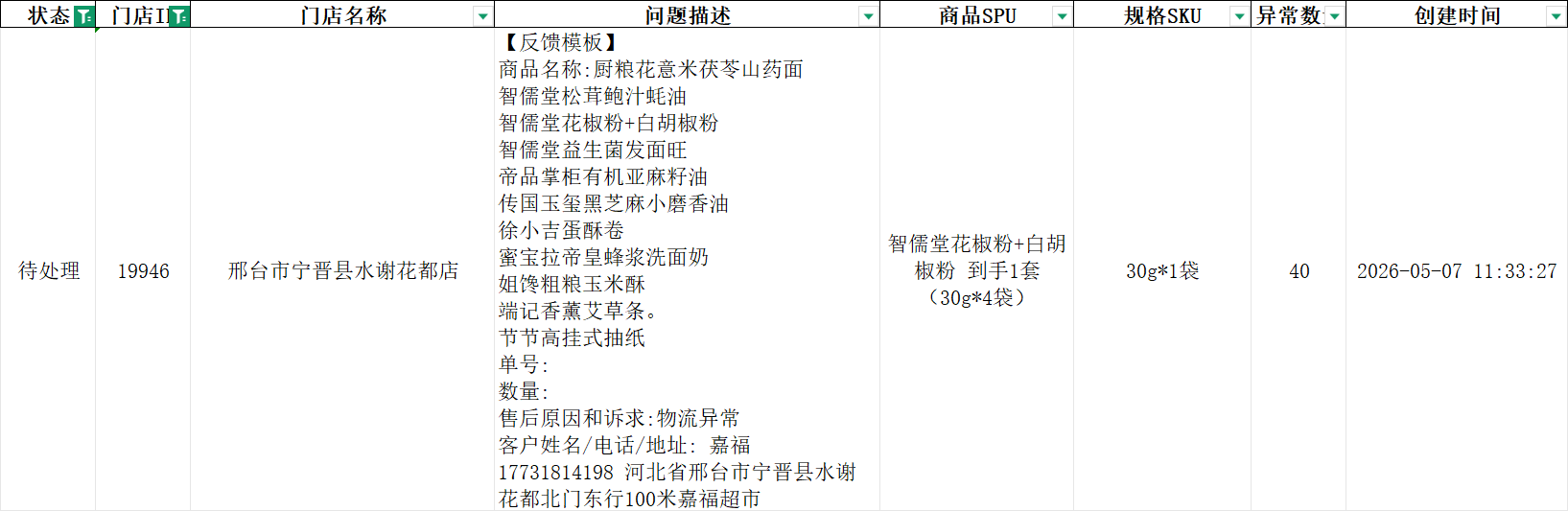Open the active filter on 门店ID column
This screenshot has height=511, width=1568.
179,16
